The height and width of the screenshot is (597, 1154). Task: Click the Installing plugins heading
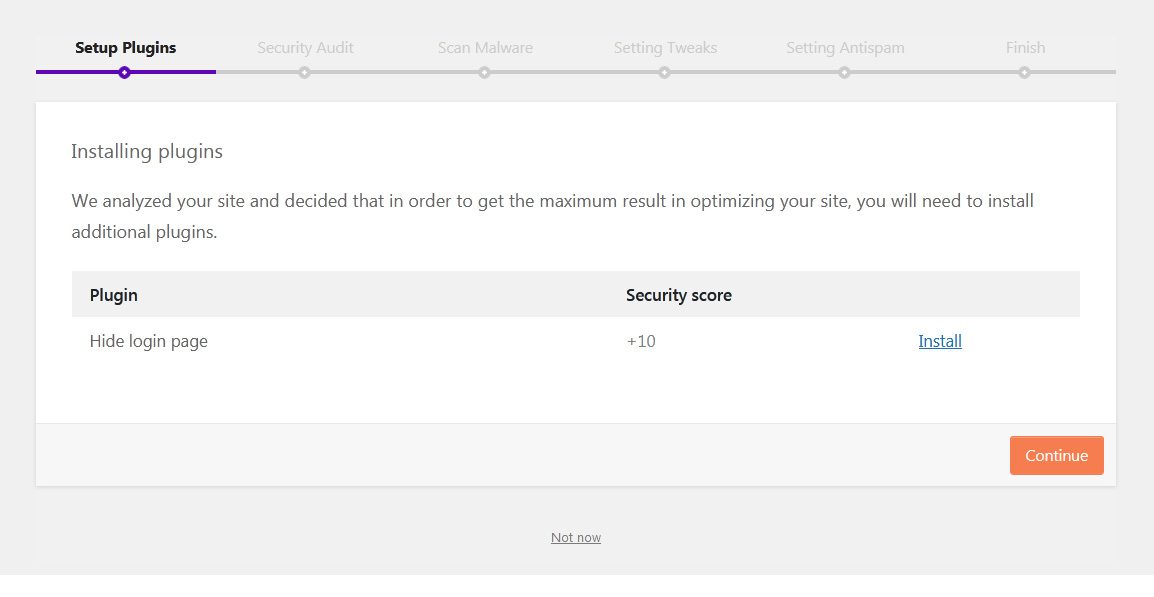(x=147, y=152)
